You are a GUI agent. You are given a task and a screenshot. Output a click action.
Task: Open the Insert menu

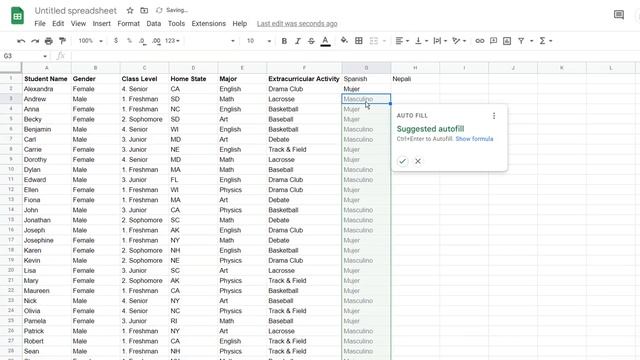click(101, 24)
